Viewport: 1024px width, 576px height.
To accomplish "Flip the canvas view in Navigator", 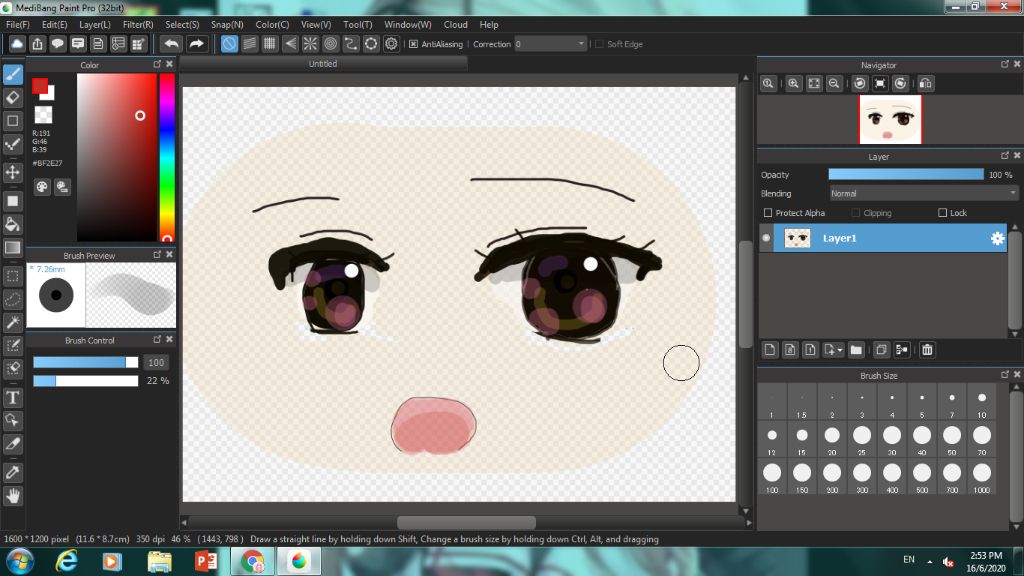I will [926, 84].
